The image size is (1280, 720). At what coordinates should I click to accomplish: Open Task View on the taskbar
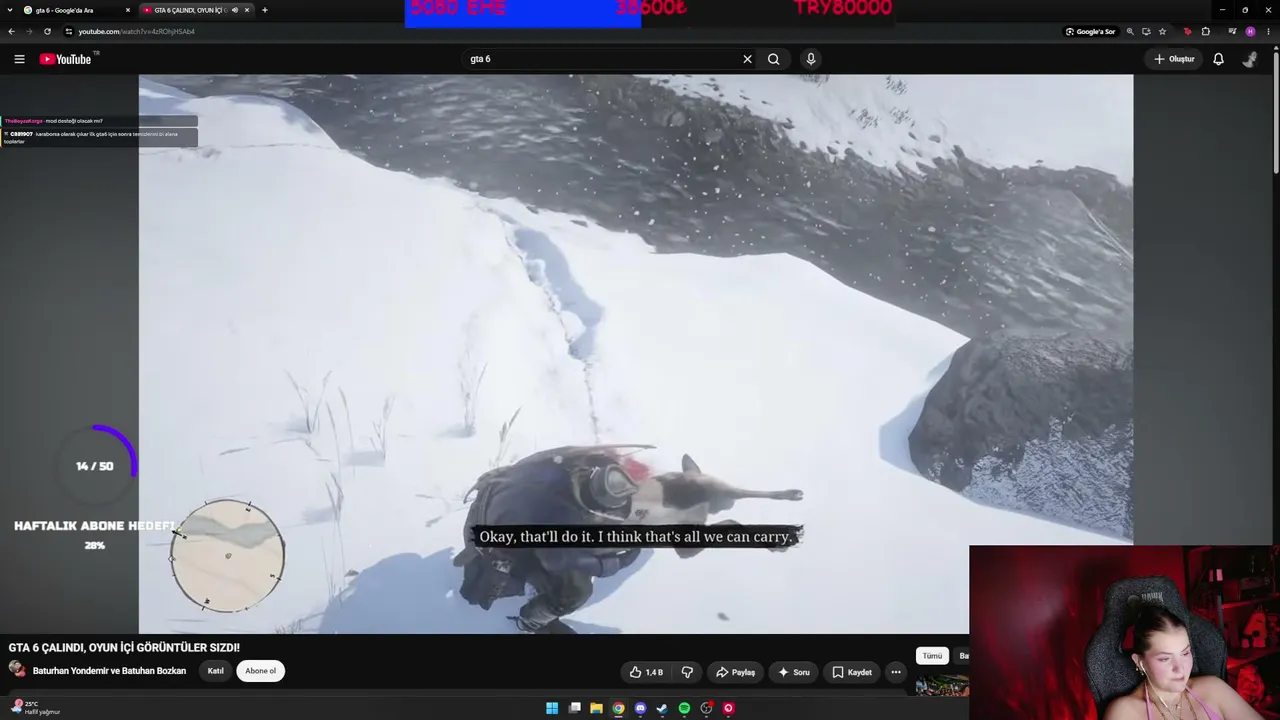pos(575,708)
